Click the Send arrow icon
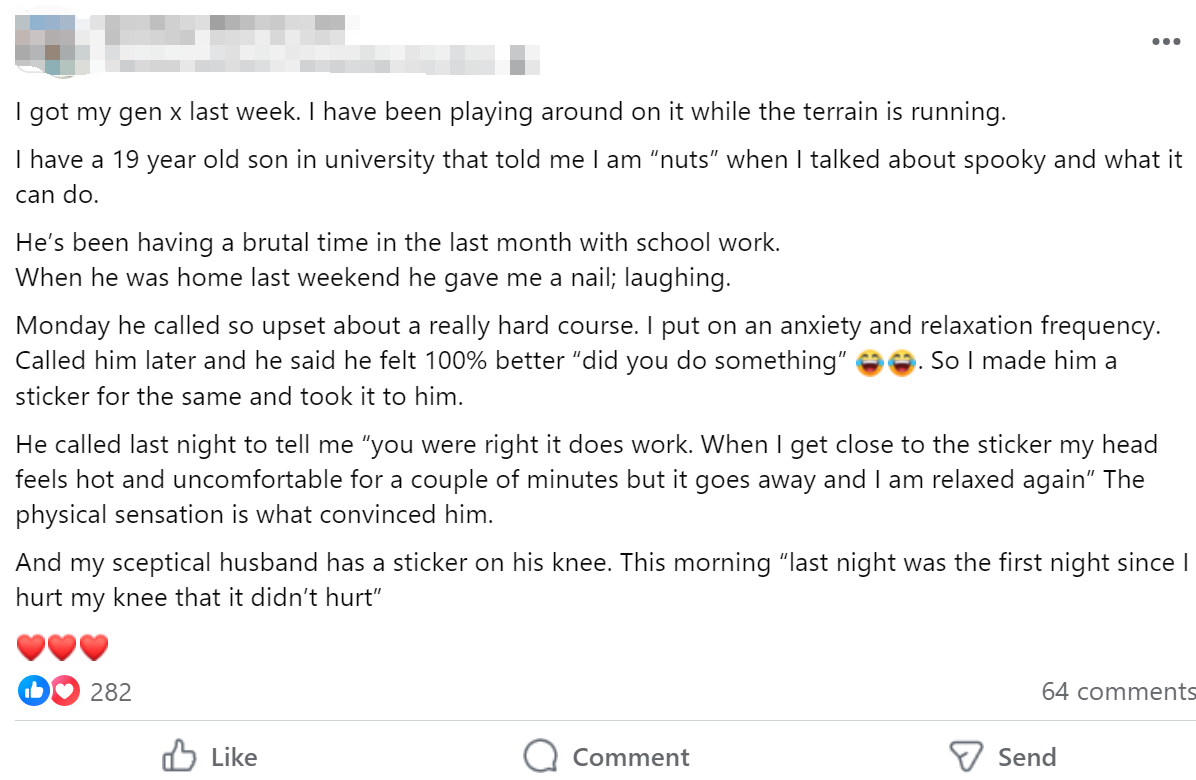Viewport: 1196px width, 780px height. [x=966, y=756]
